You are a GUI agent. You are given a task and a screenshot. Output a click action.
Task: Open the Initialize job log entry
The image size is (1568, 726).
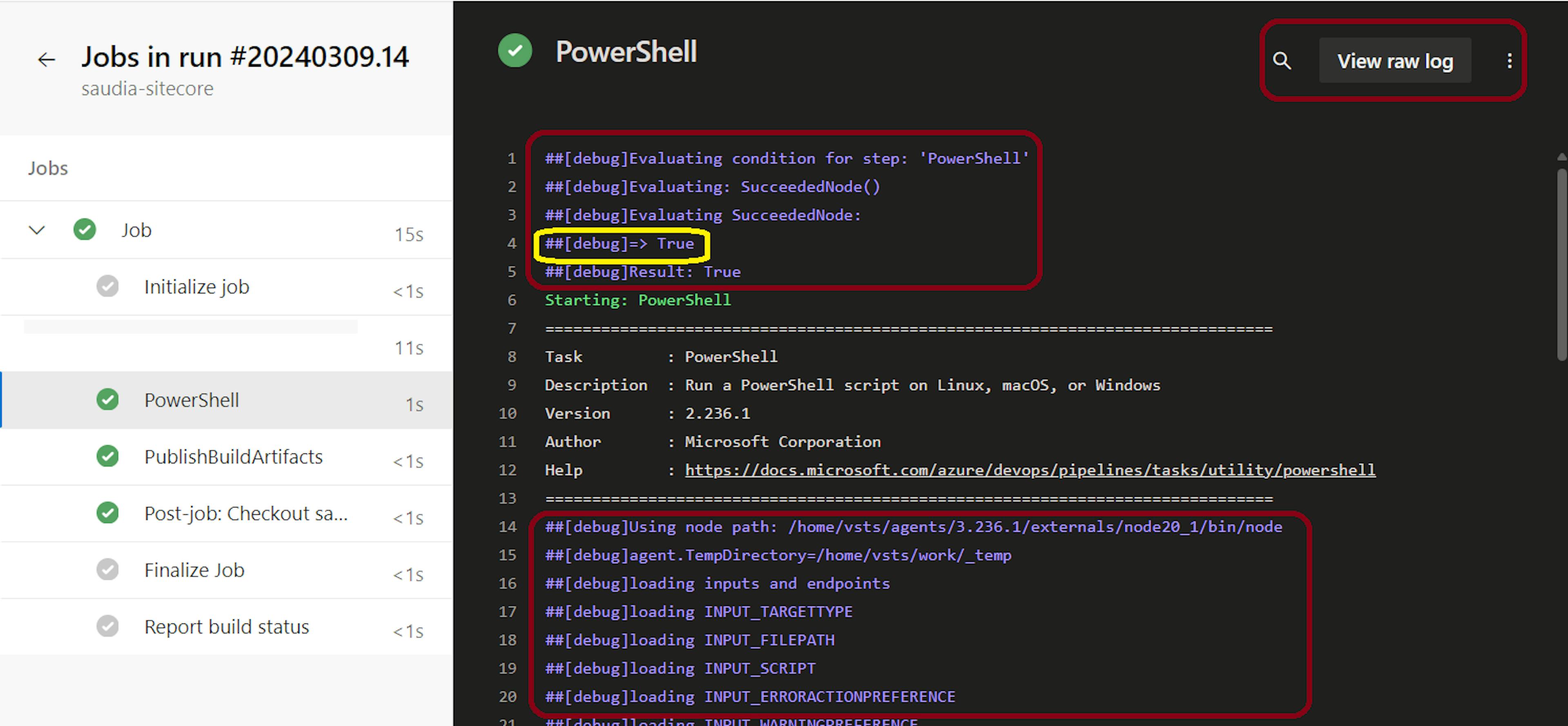pos(196,286)
